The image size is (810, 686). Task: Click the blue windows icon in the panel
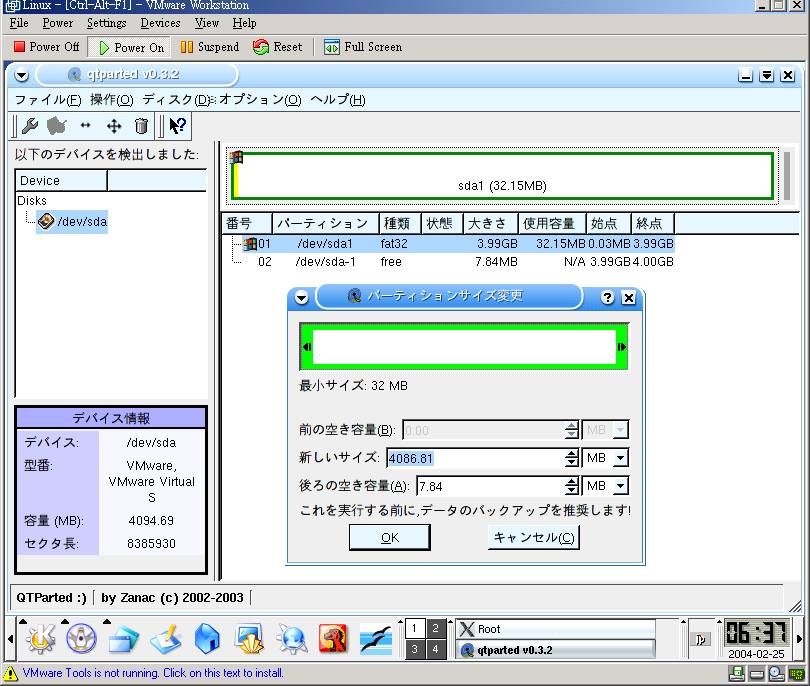pyautogui.click(x=123, y=638)
